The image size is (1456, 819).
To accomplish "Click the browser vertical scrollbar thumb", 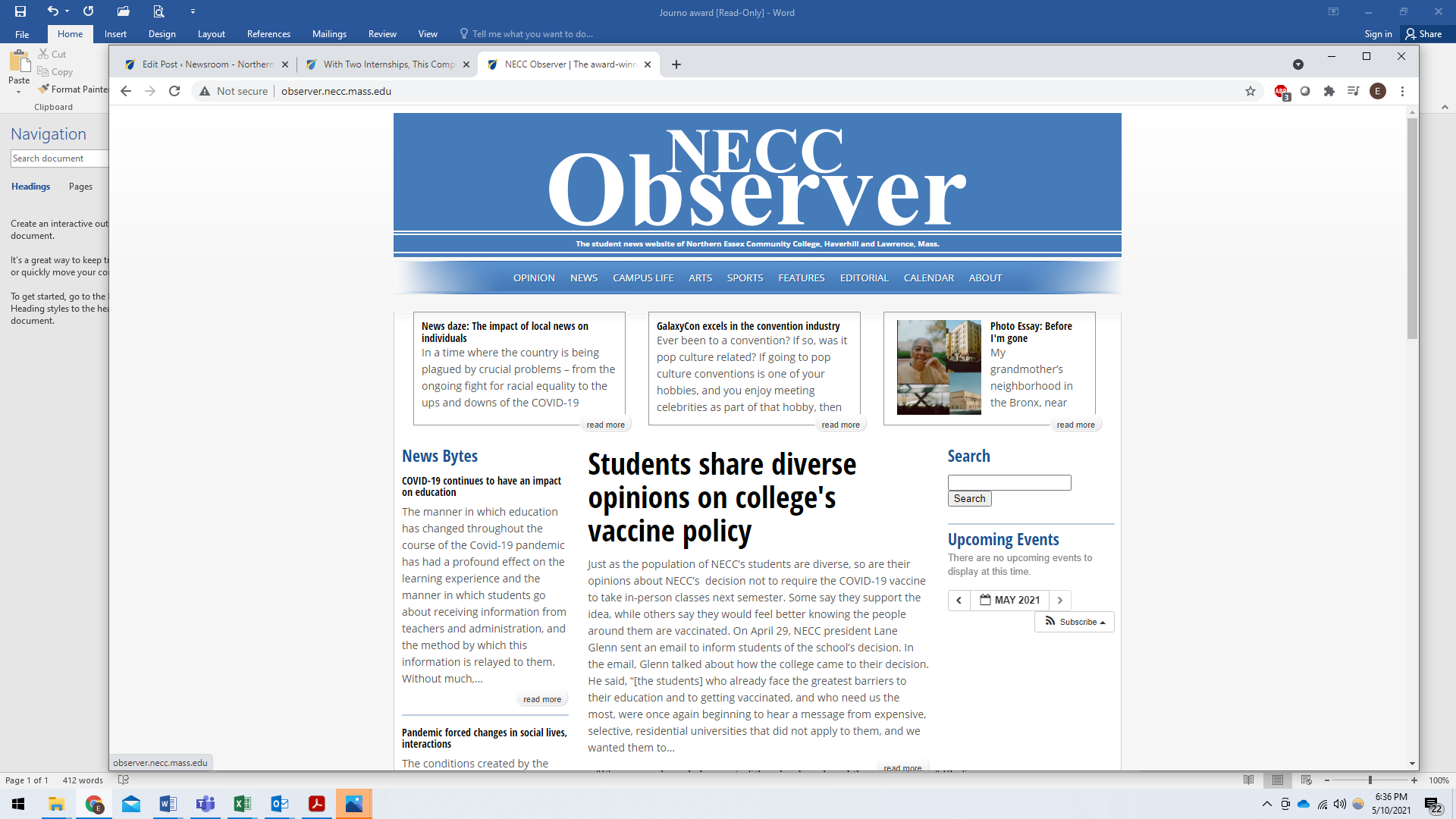I will pos(1412,227).
